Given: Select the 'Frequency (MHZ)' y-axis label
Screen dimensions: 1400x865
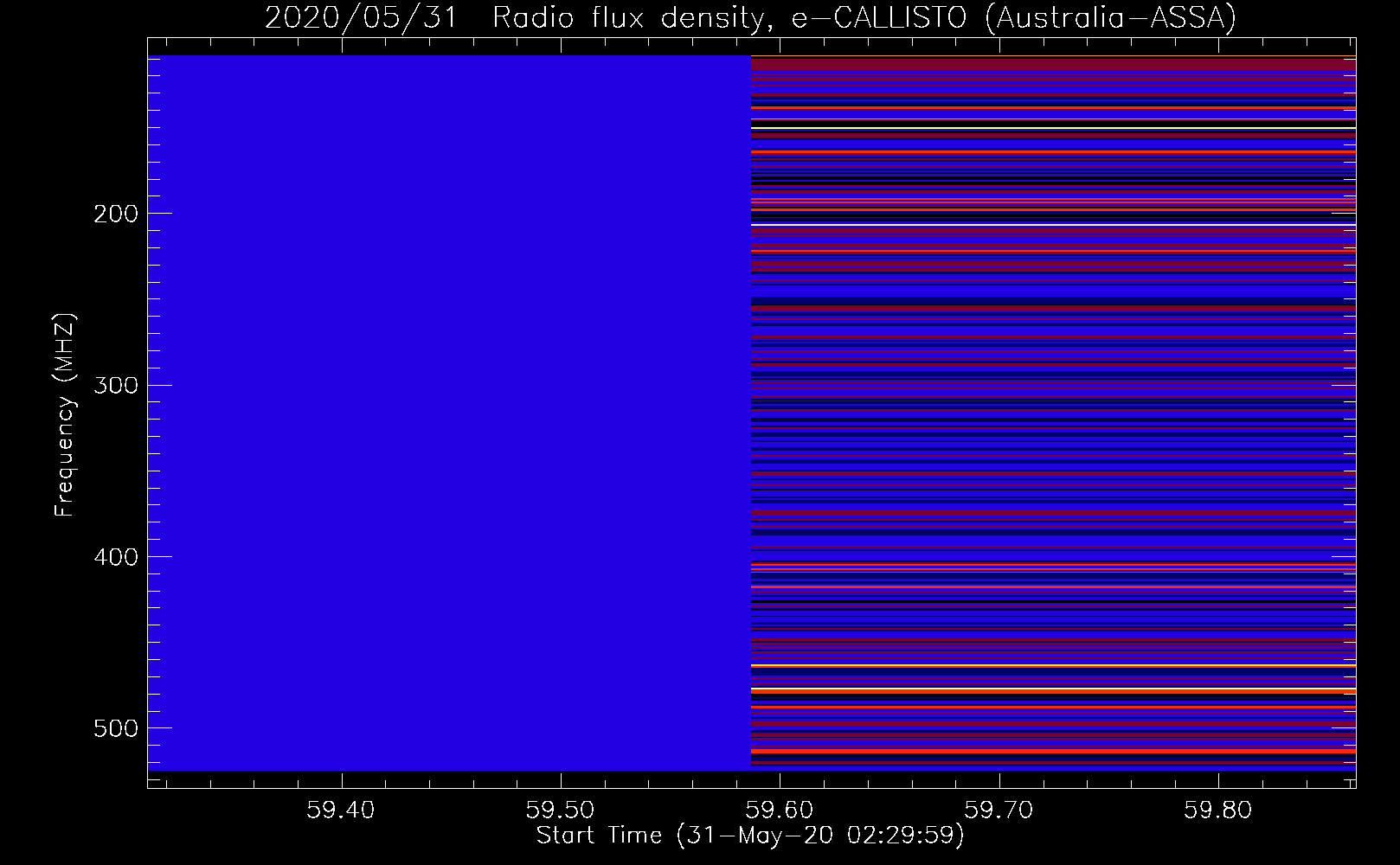Looking at the screenshot, I should (65, 414).
